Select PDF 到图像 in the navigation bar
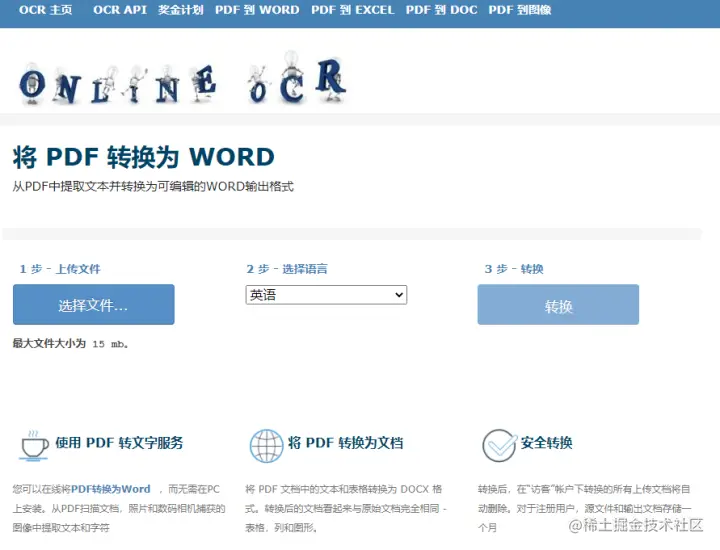Viewport: 720px width, 550px height. (520, 10)
